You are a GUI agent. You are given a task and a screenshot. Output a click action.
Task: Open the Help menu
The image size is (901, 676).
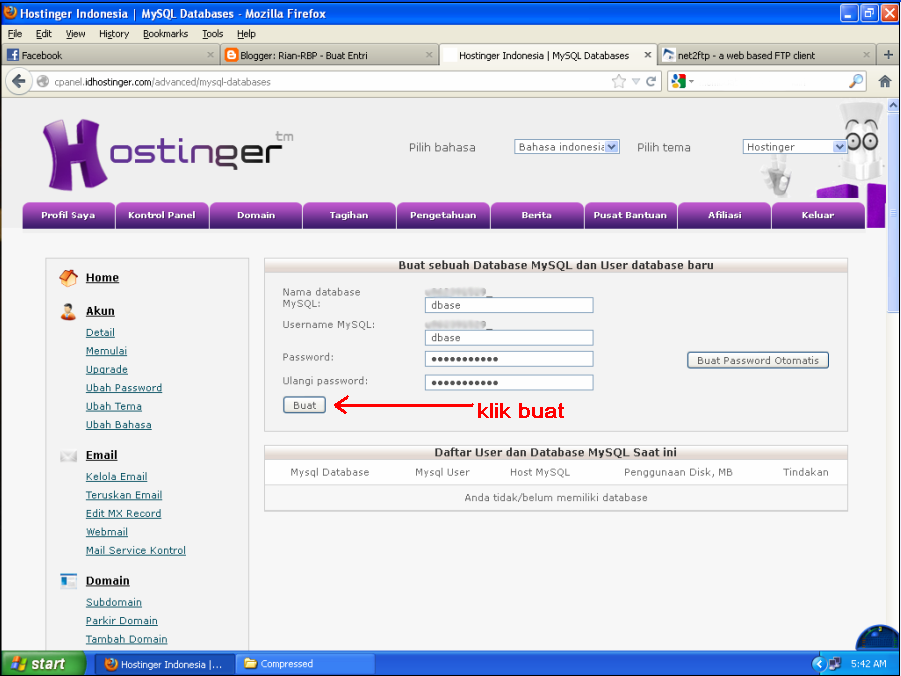point(246,34)
